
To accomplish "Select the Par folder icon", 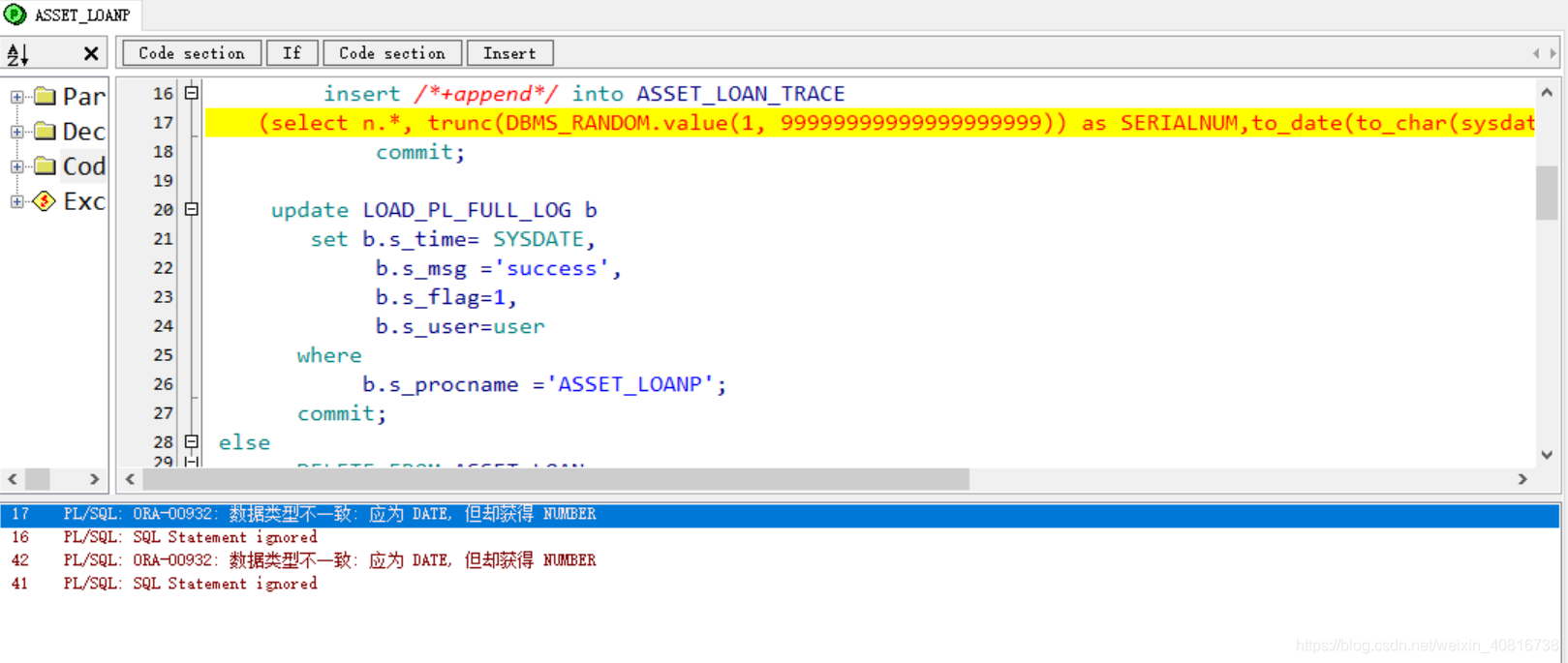I will 45,96.
